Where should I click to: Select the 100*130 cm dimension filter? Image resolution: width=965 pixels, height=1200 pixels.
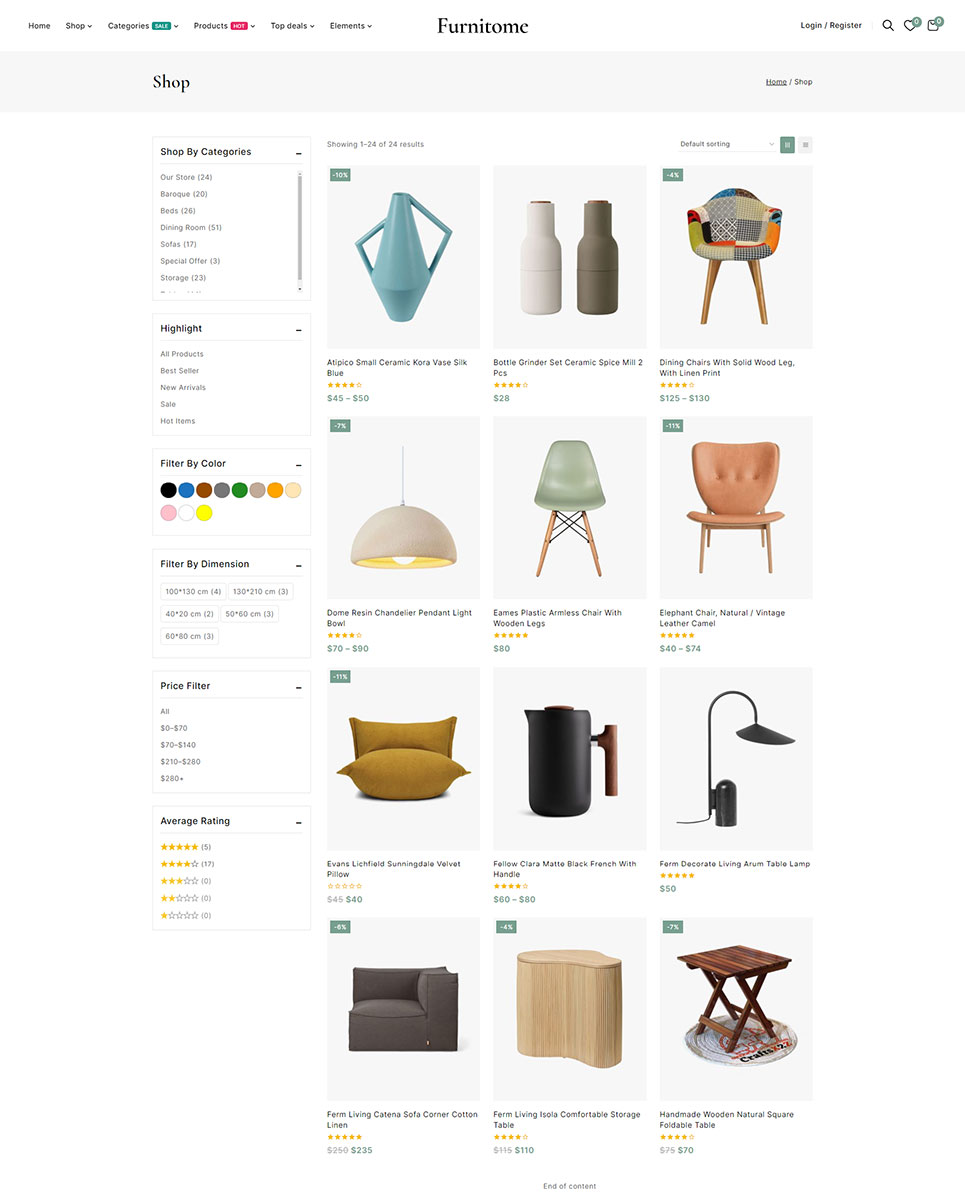coord(193,592)
